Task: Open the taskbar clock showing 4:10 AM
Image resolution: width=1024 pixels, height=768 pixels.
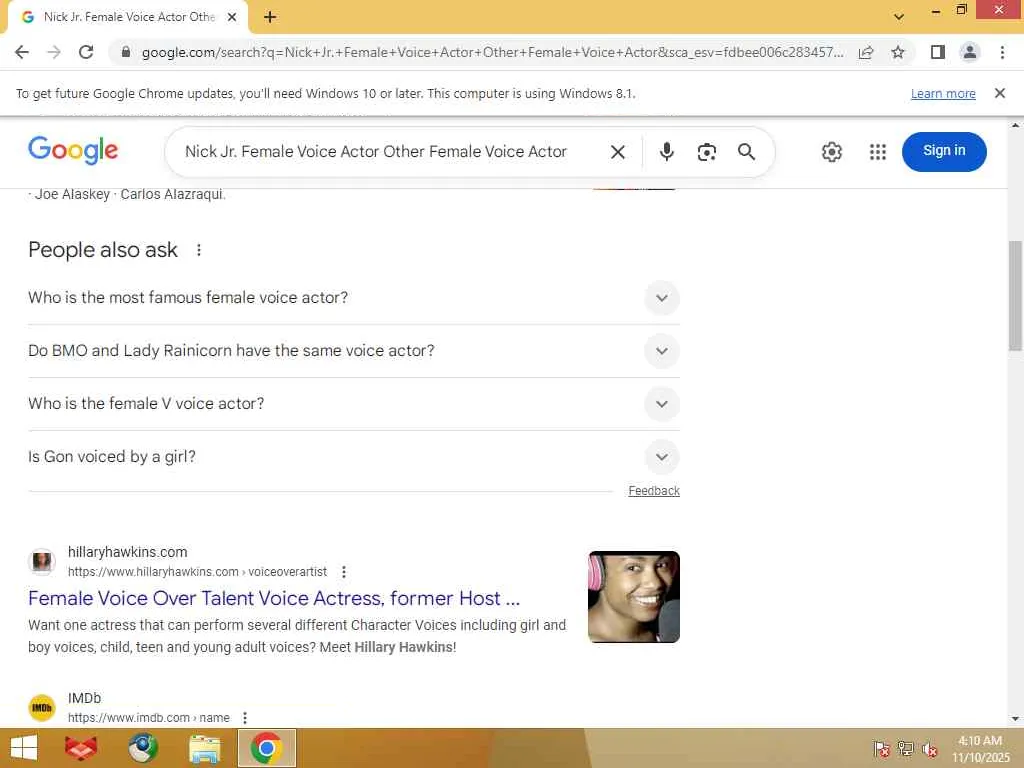Action: (980, 748)
